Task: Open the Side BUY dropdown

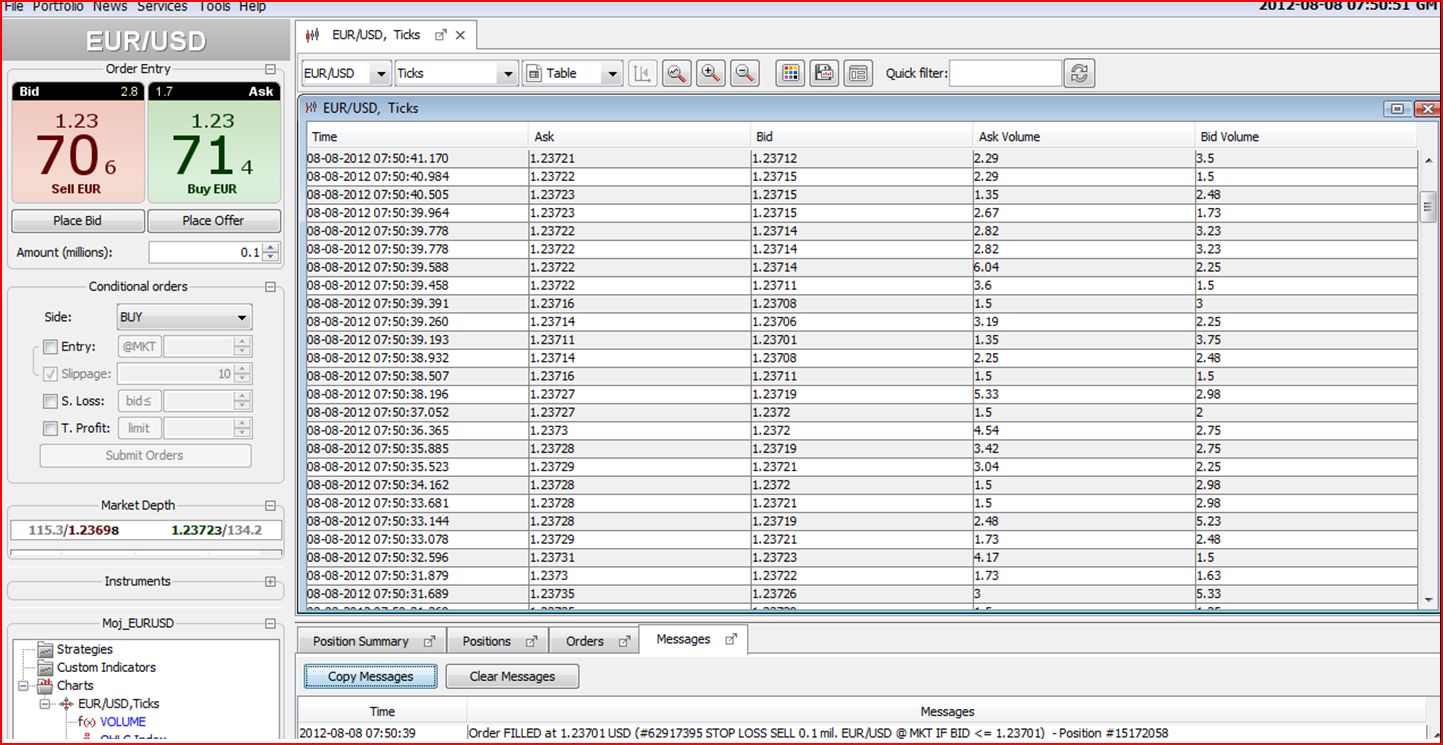Action: tap(185, 317)
